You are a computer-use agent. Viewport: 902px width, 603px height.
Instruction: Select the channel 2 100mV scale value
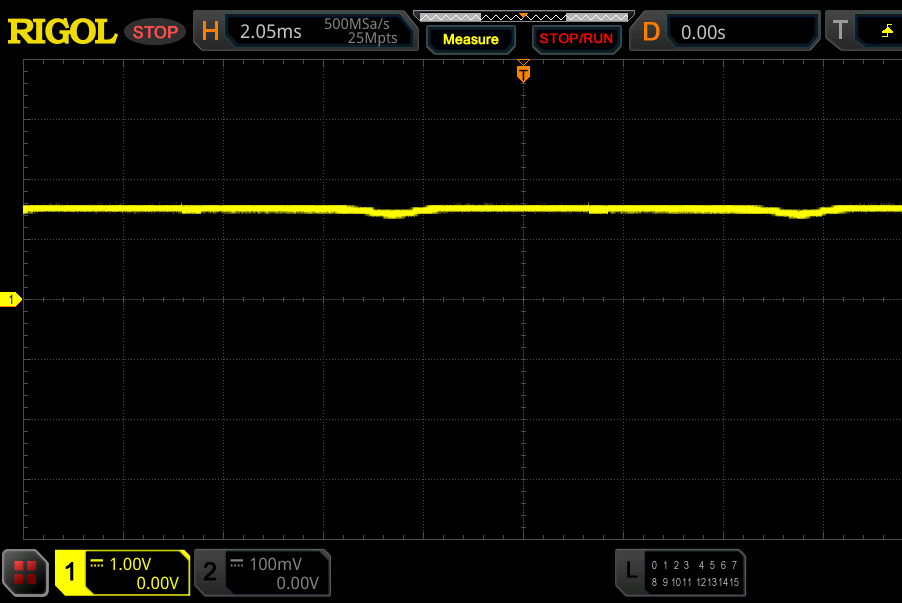pyautogui.click(x=276, y=564)
